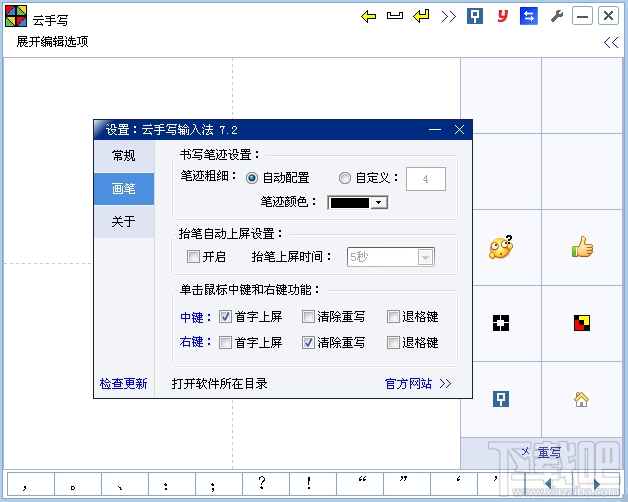Insert the opening double quote key
This screenshot has height=502, width=628.
[360, 484]
